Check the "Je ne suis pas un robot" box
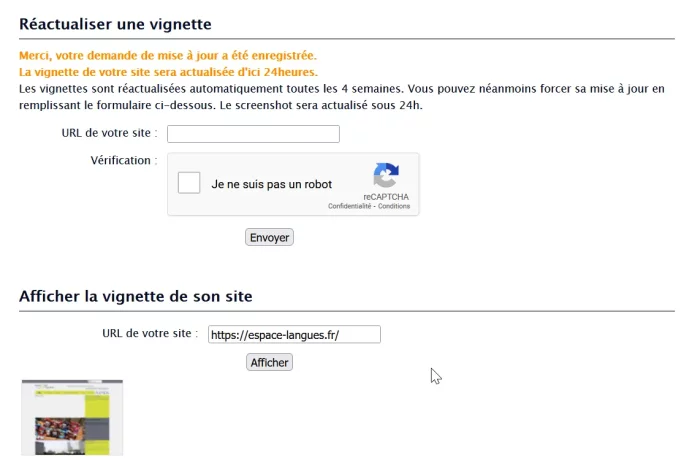 pyautogui.click(x=189, y=184)
